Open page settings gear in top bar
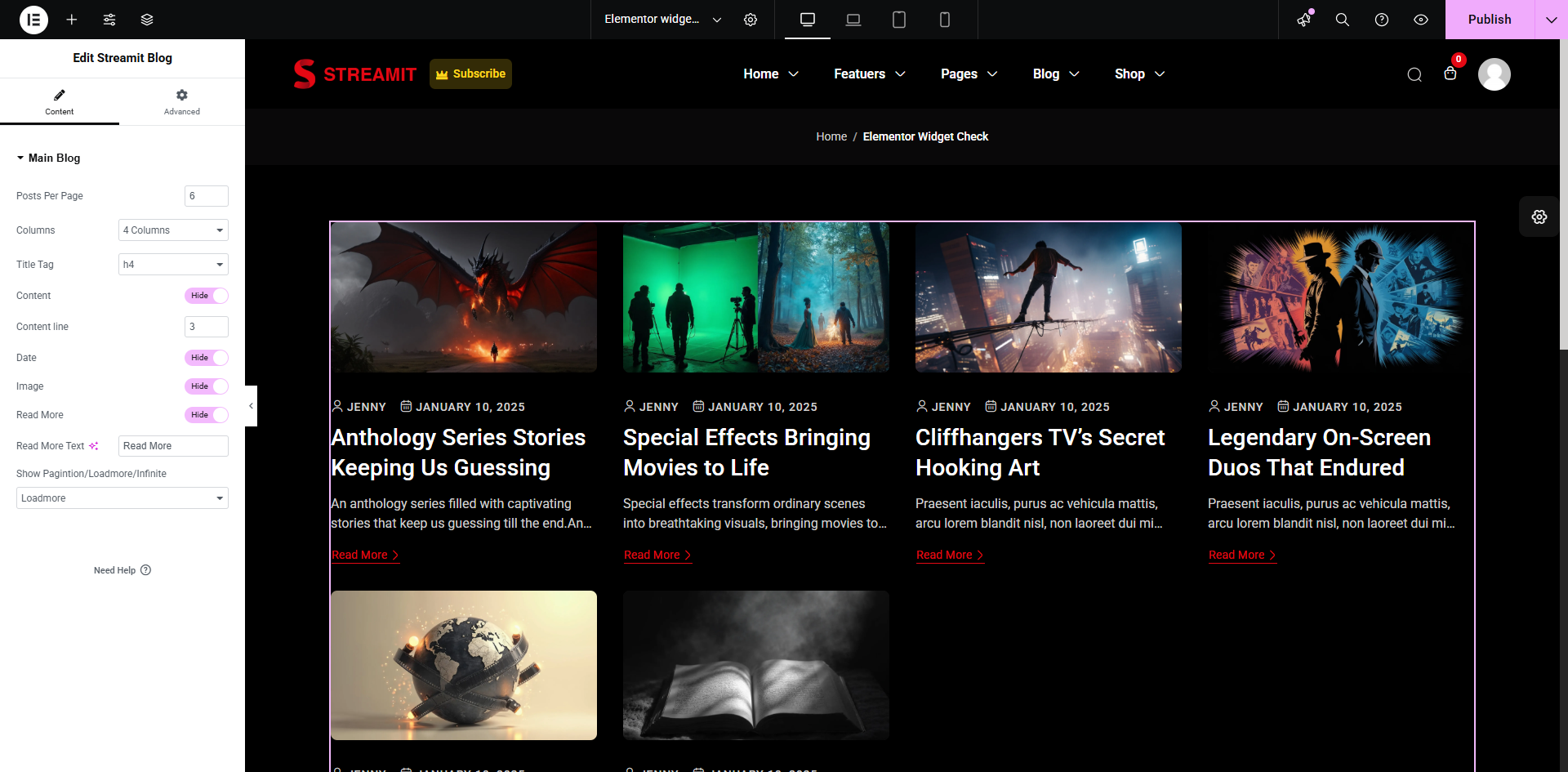1568x772 pixels. (751, 20)
